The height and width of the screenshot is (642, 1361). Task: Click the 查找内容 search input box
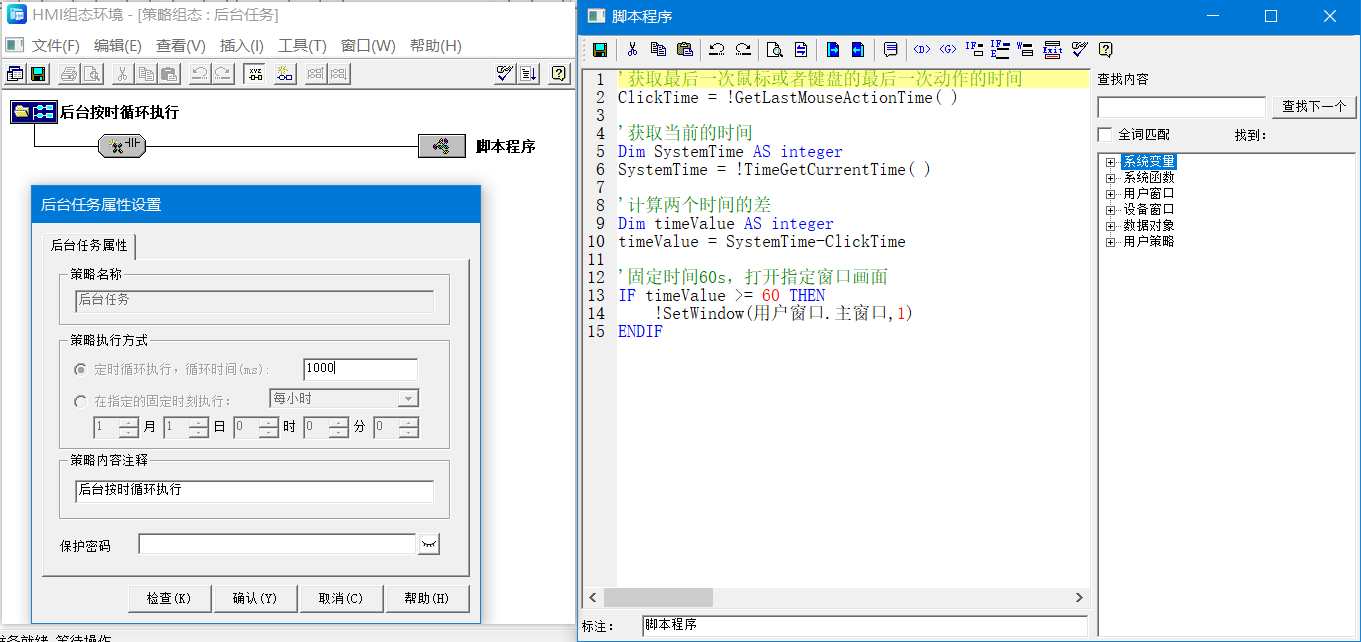pyautogui.click(x=1182, y=107)
